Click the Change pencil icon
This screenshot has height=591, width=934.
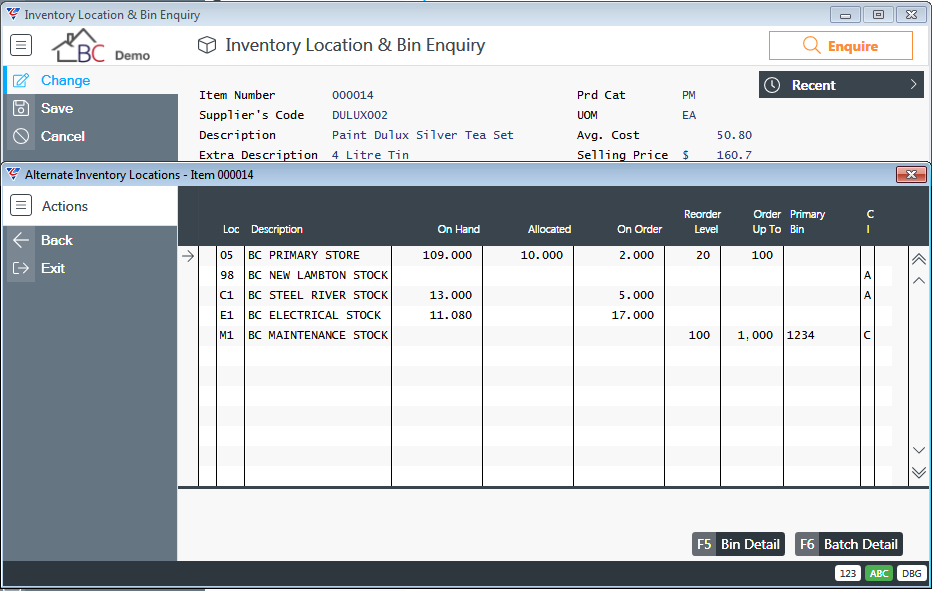tap(21, 80)
